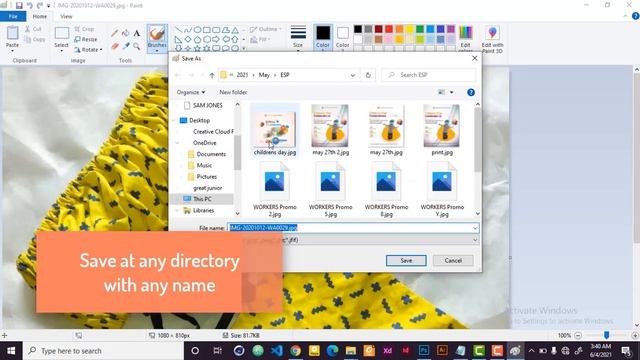
Task: Open Google Chrome from taskbar
Action: pyautogui.click(x=296, y=351)
